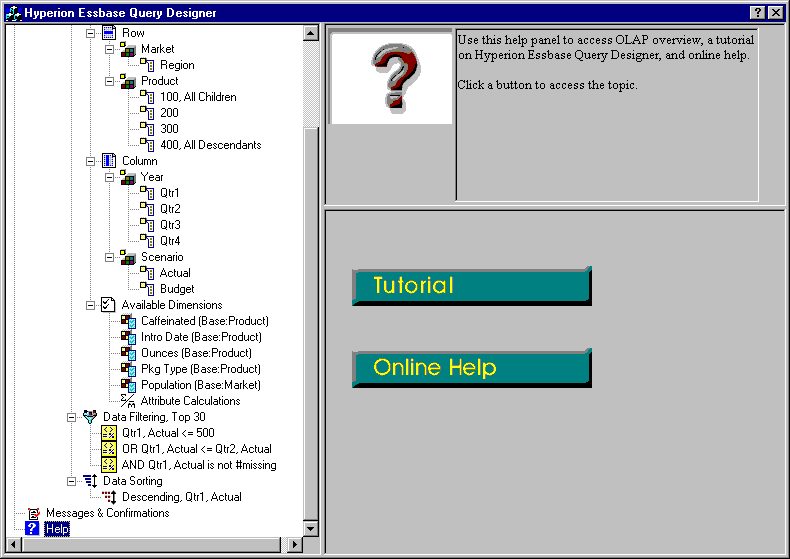Select '400, All Descendants' product member

click(x=210, y=145)
